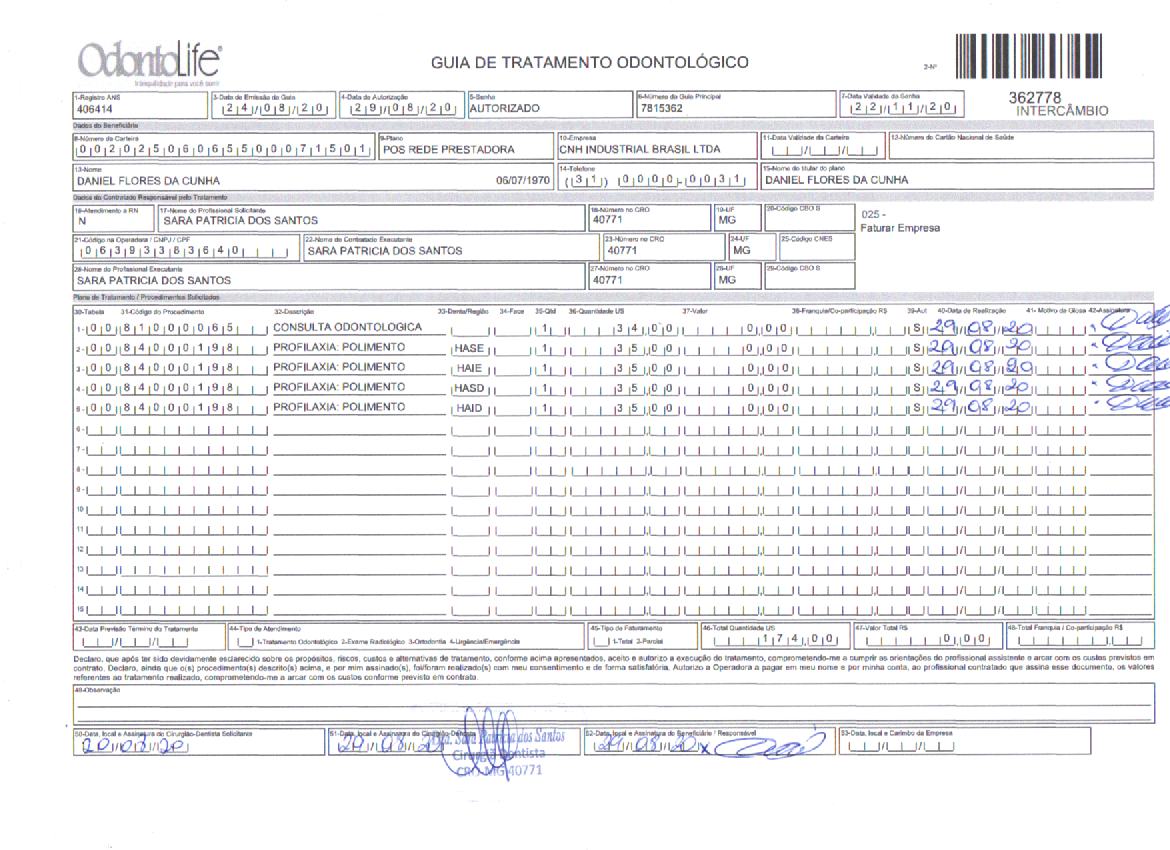
Task: Click Data Previsão Término do Tratamento field
Action: pyautogui.click(x=148, y=637)
